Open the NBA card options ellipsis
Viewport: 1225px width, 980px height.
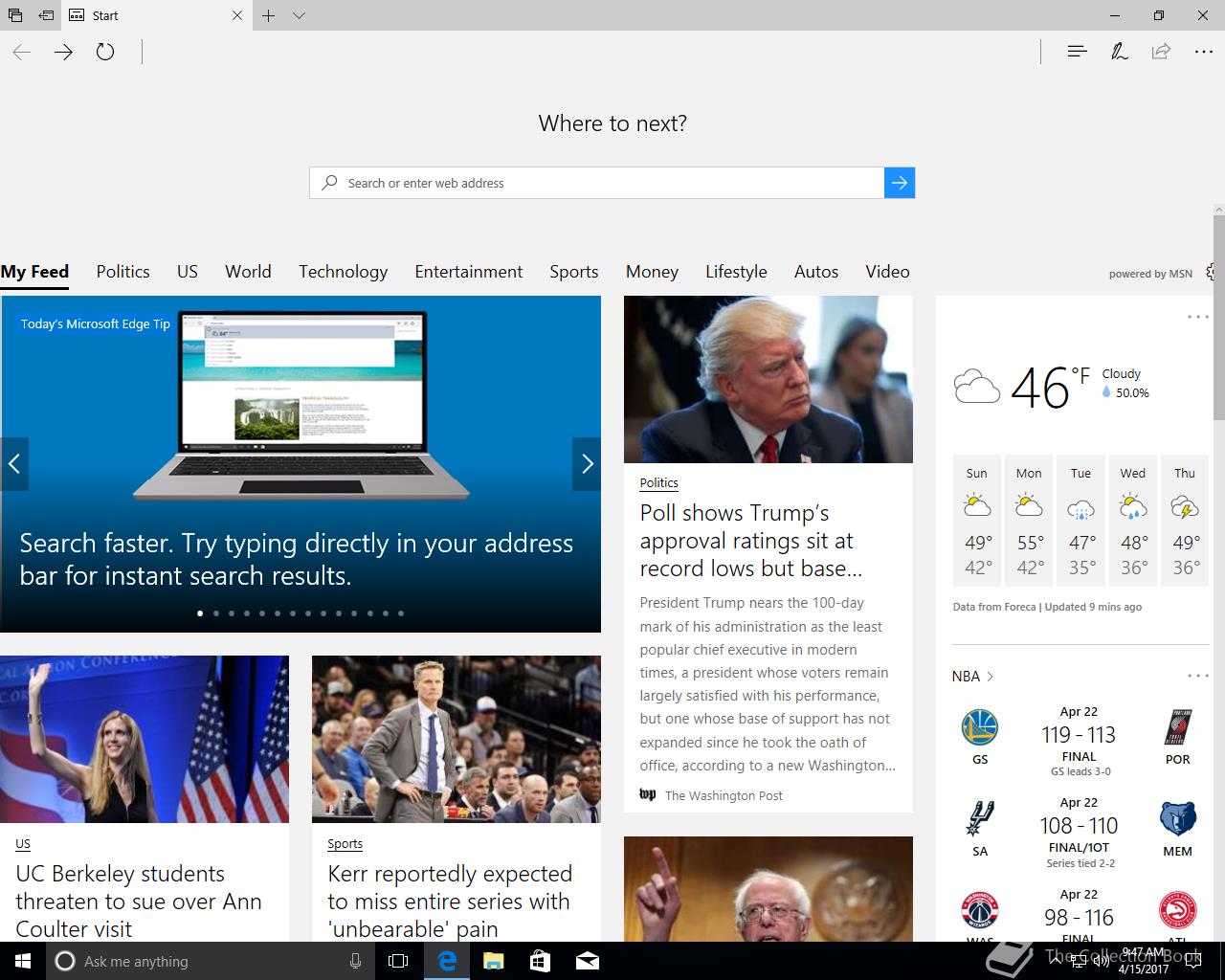pyautogui.click(x=1198, y=676)
